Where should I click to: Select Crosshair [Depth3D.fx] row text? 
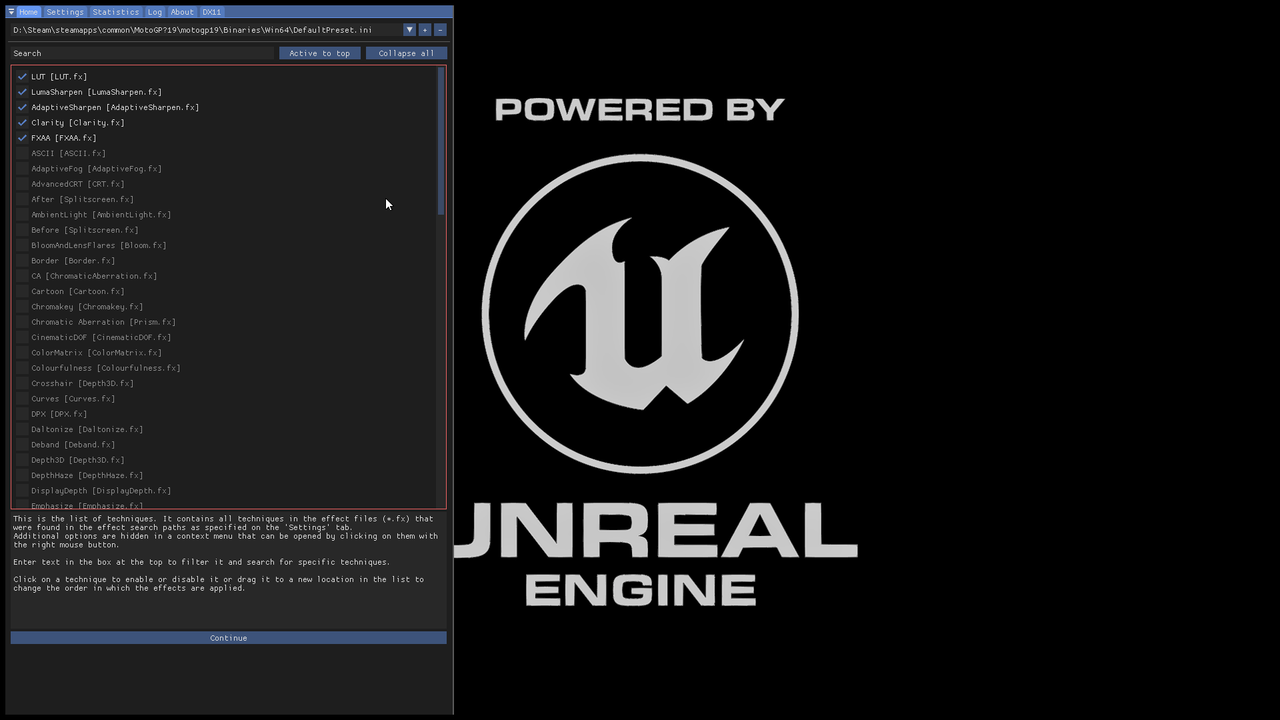coord(82,384)
